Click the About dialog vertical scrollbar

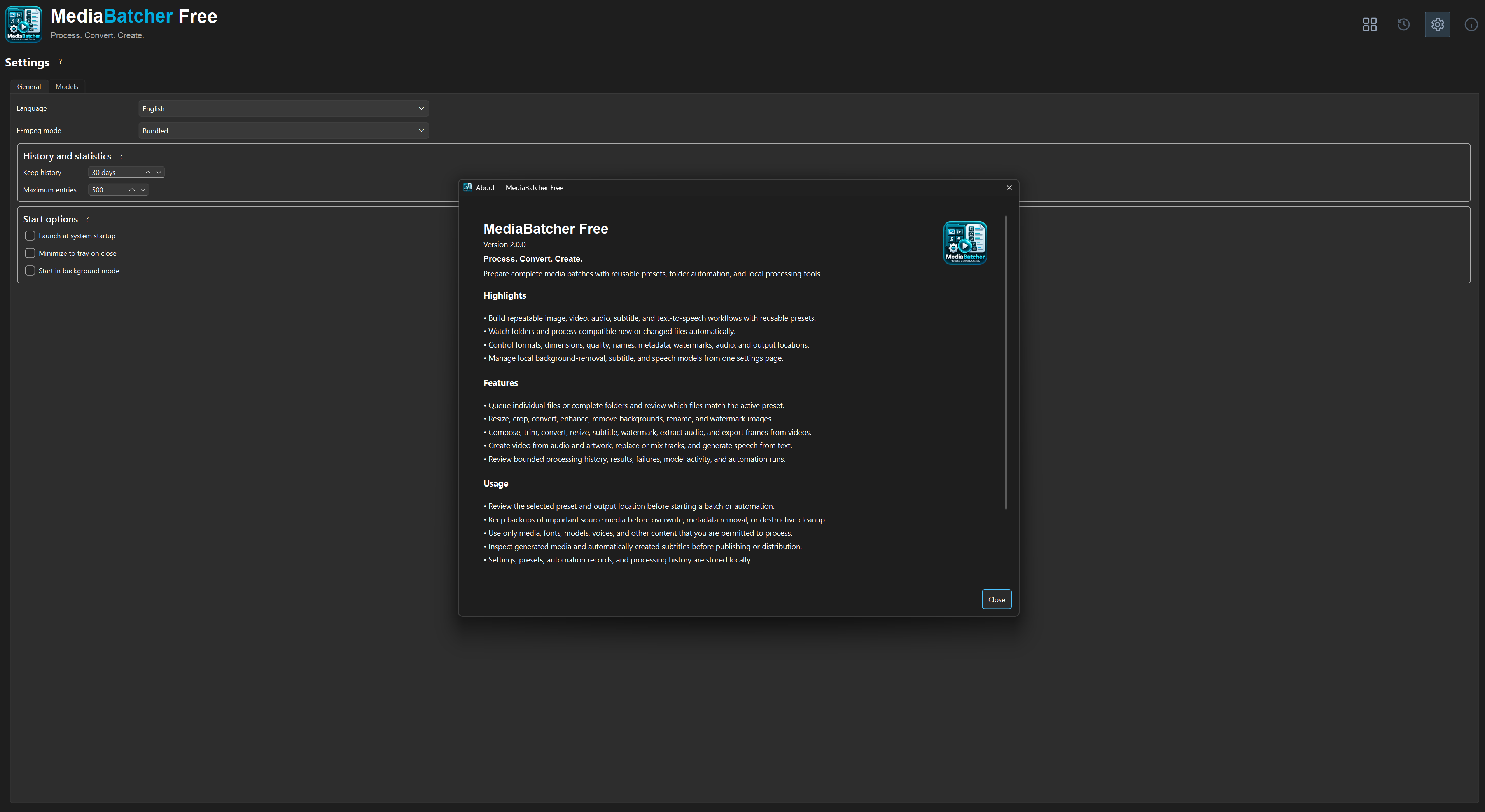[1006, 363]
